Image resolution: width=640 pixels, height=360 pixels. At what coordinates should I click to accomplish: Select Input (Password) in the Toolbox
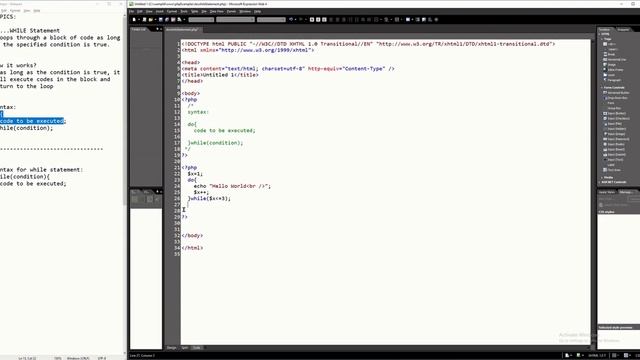[618, 139]
